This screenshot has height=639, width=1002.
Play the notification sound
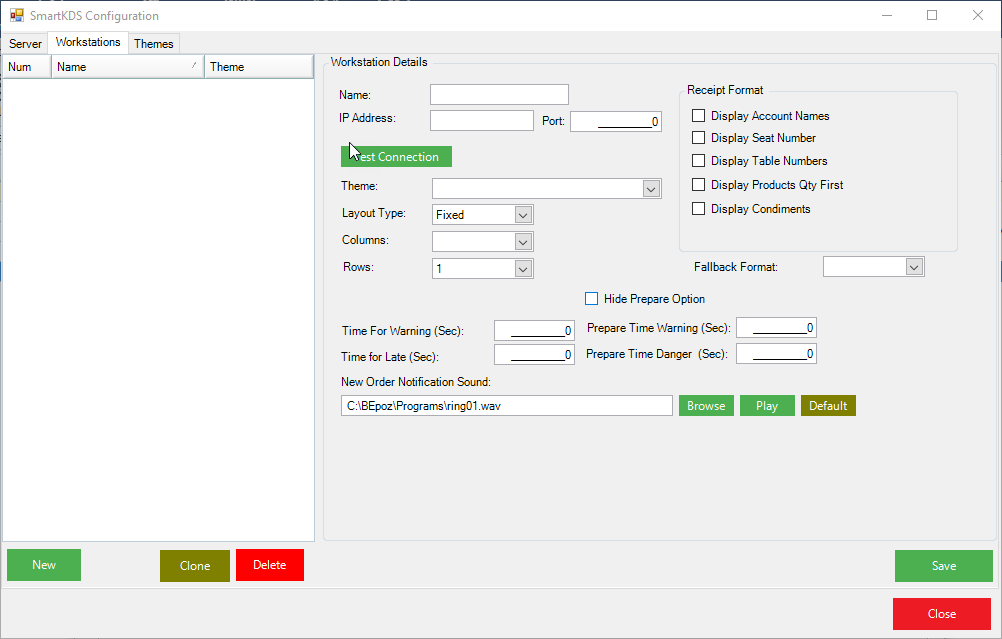pos(767,406)
